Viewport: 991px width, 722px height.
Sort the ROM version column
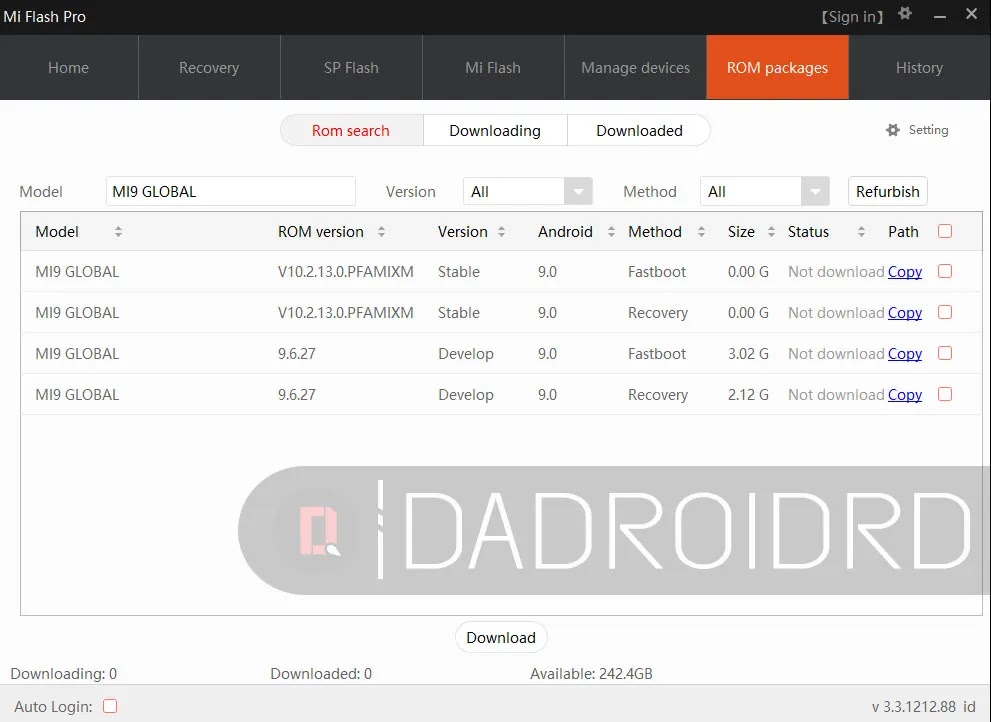(x=381, y=231)
